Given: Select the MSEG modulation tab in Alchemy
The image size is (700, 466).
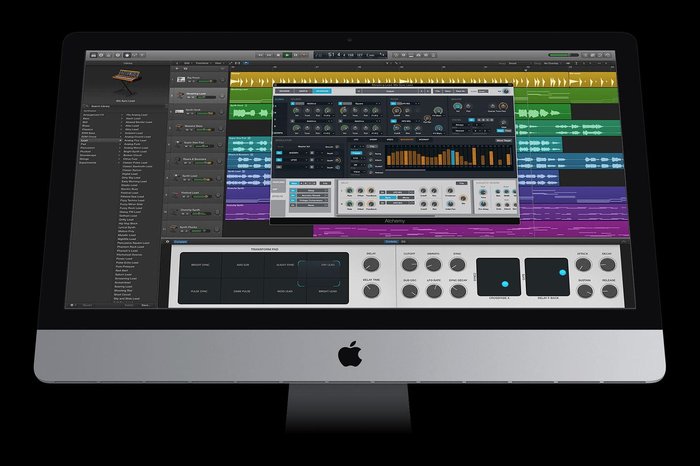Looking at the screenshot, I should coord(390,140).
